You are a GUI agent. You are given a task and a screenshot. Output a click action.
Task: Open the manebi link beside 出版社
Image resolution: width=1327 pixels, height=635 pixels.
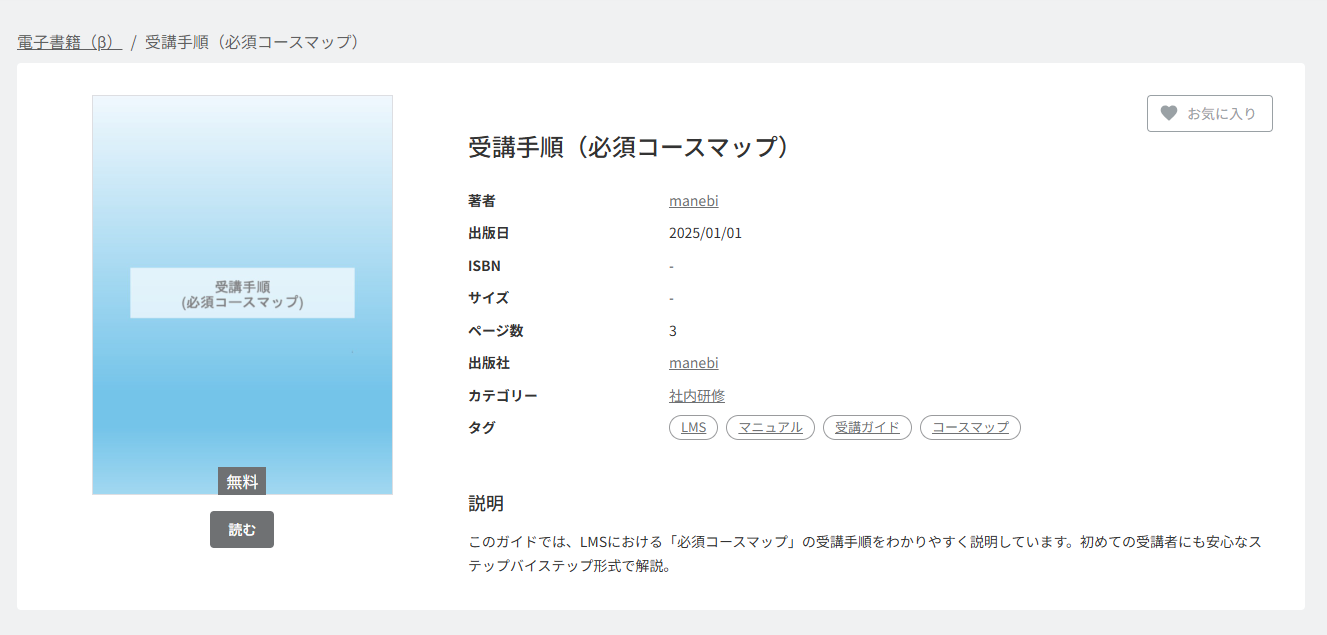tap(693, 363)
